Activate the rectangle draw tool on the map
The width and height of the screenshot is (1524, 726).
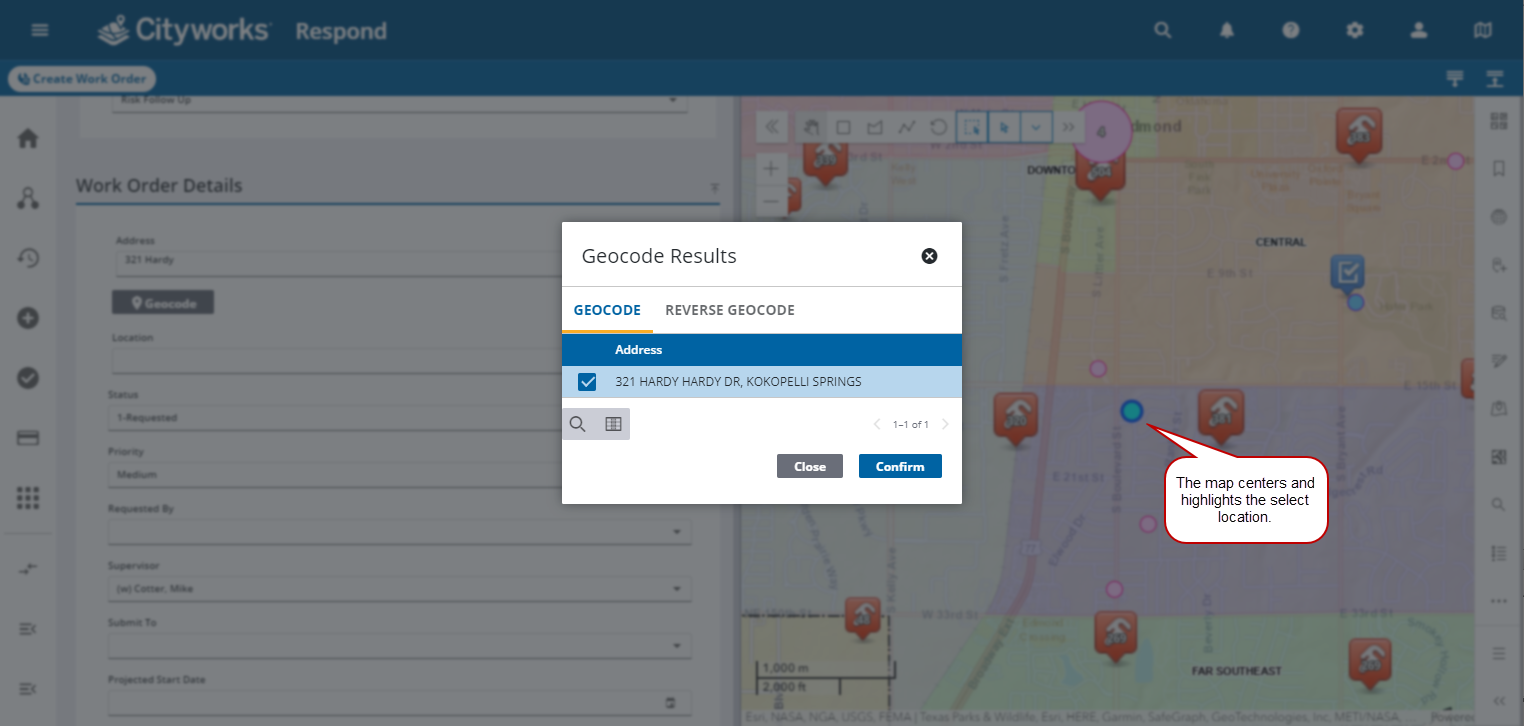(844, 127)
